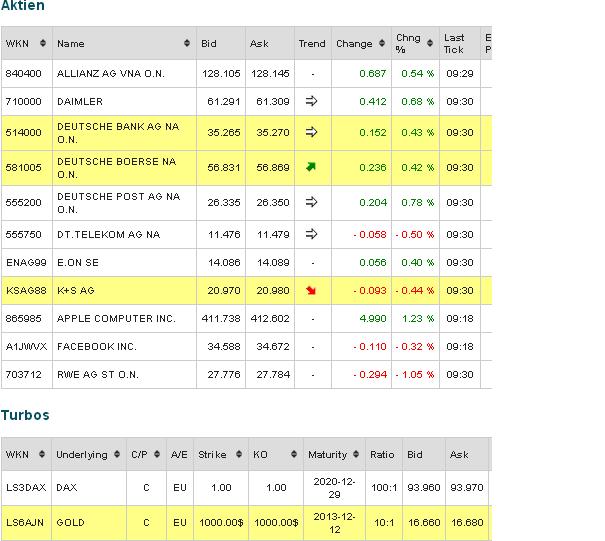Sort Aktien table by WKN sort arrows
The height and width of the screenshot is (541, 605).
(x=43, y=43)
